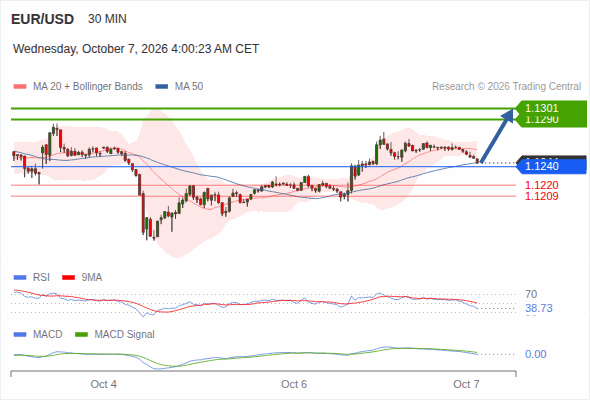Click the MACD Signal legend label
The height and width of the screenshot is (400, 590).
pyautogui.click(x=125, y=334)
